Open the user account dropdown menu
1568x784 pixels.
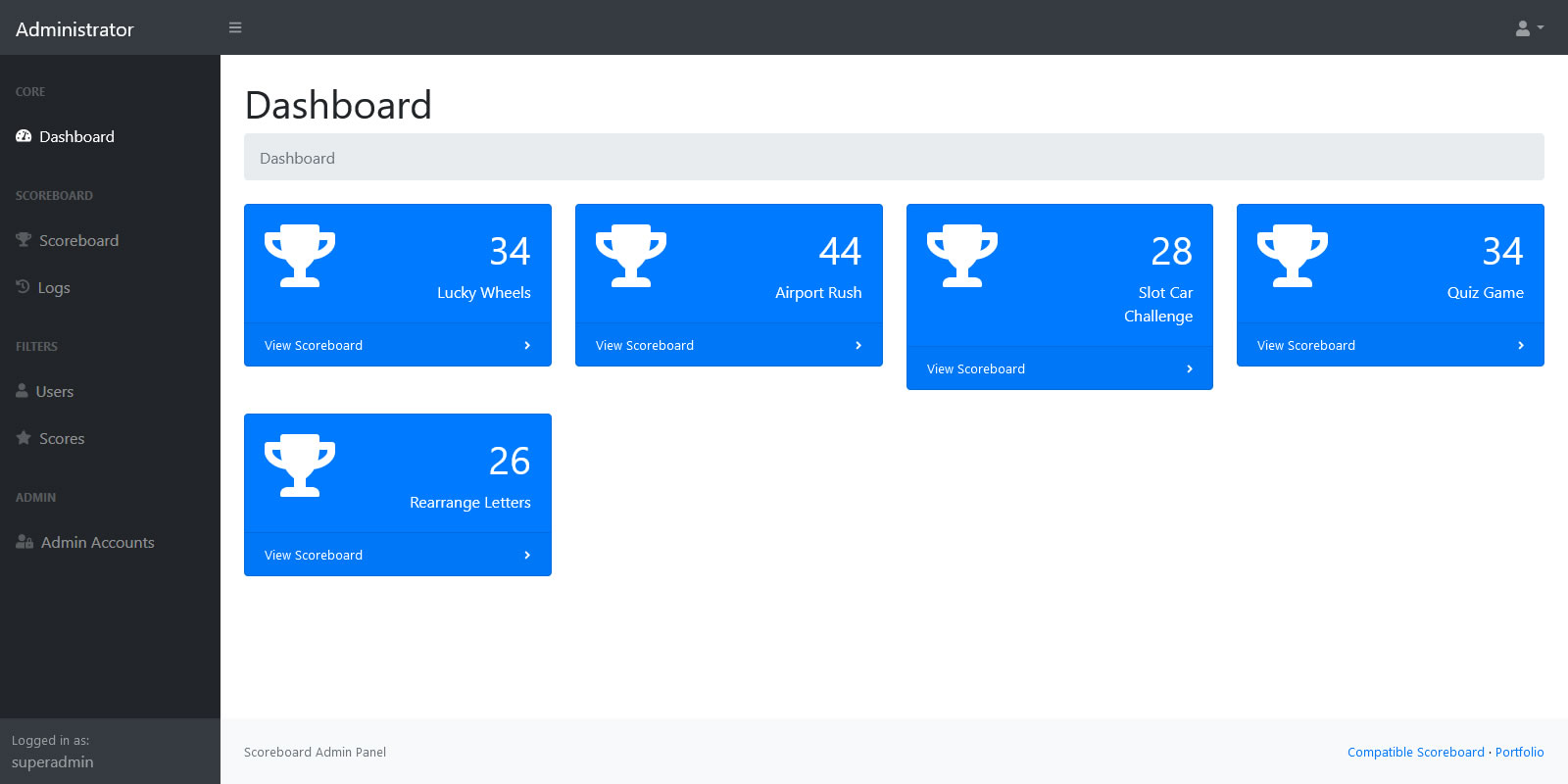pos(1529,28)
